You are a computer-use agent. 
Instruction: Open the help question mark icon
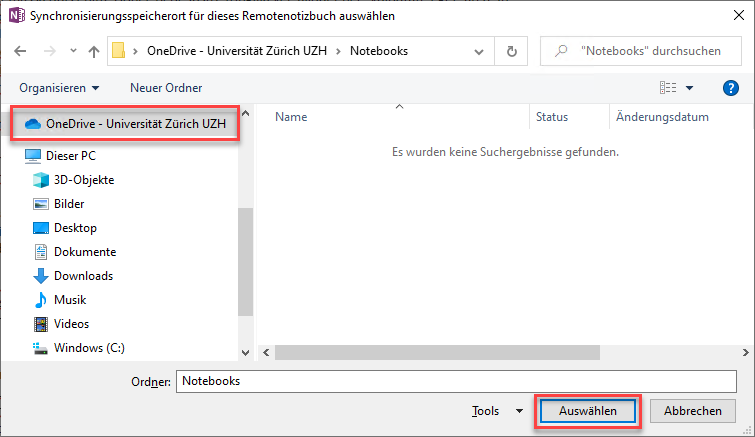[730, 88]
